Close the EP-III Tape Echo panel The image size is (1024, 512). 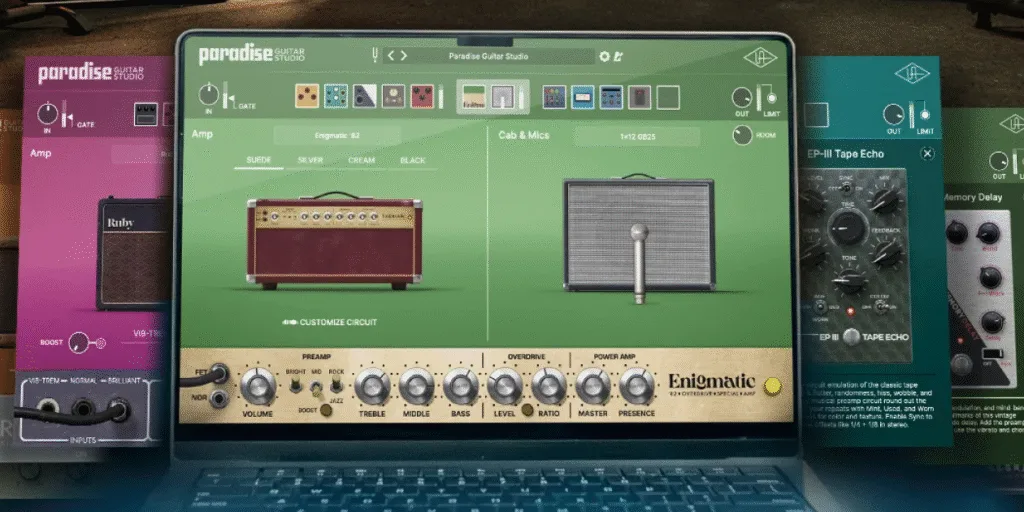point(927,153)
